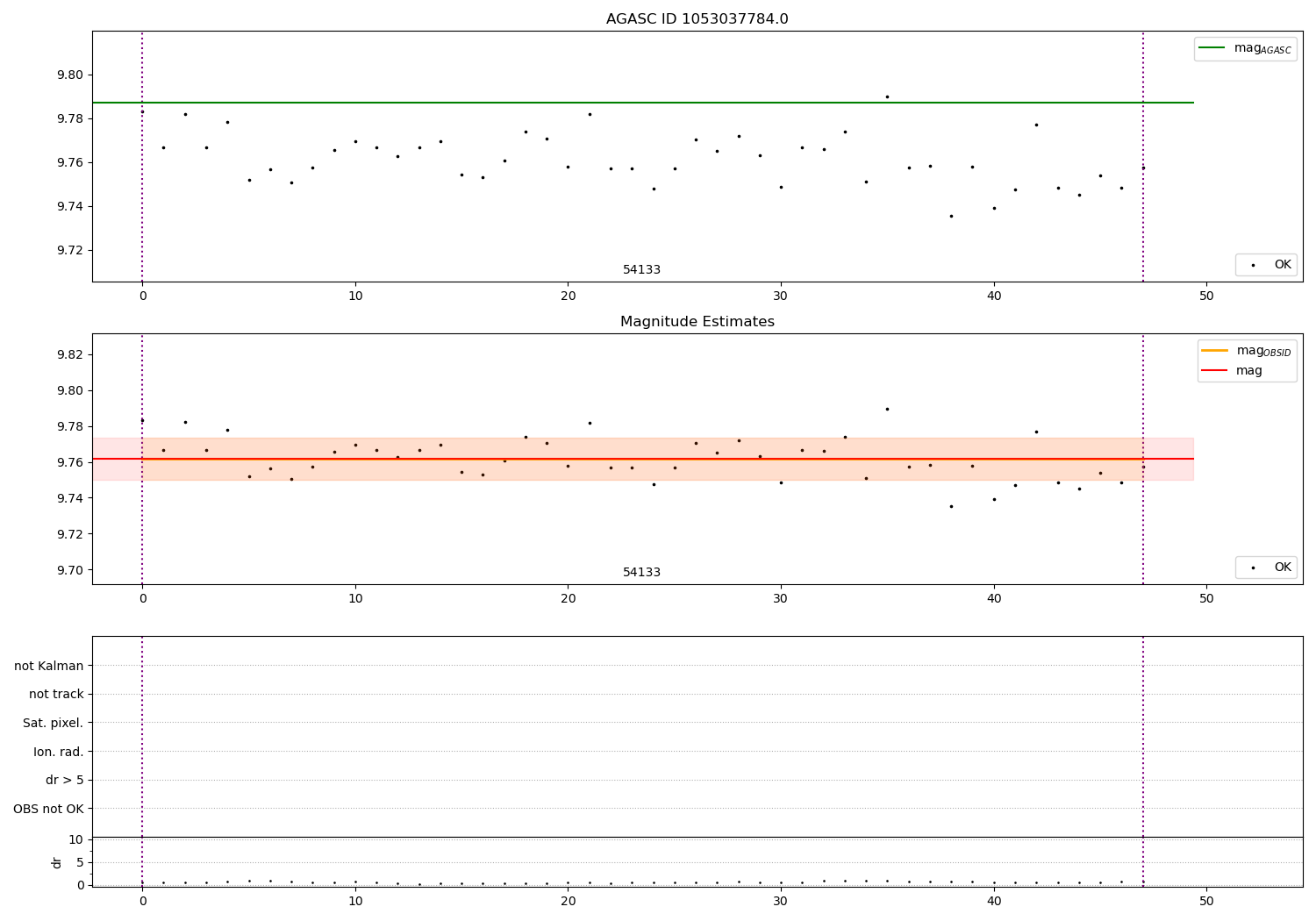This screenshot has width=1316, height=921.
Task: Click the highest data point in the top plot
Action: tap(887, 96)
